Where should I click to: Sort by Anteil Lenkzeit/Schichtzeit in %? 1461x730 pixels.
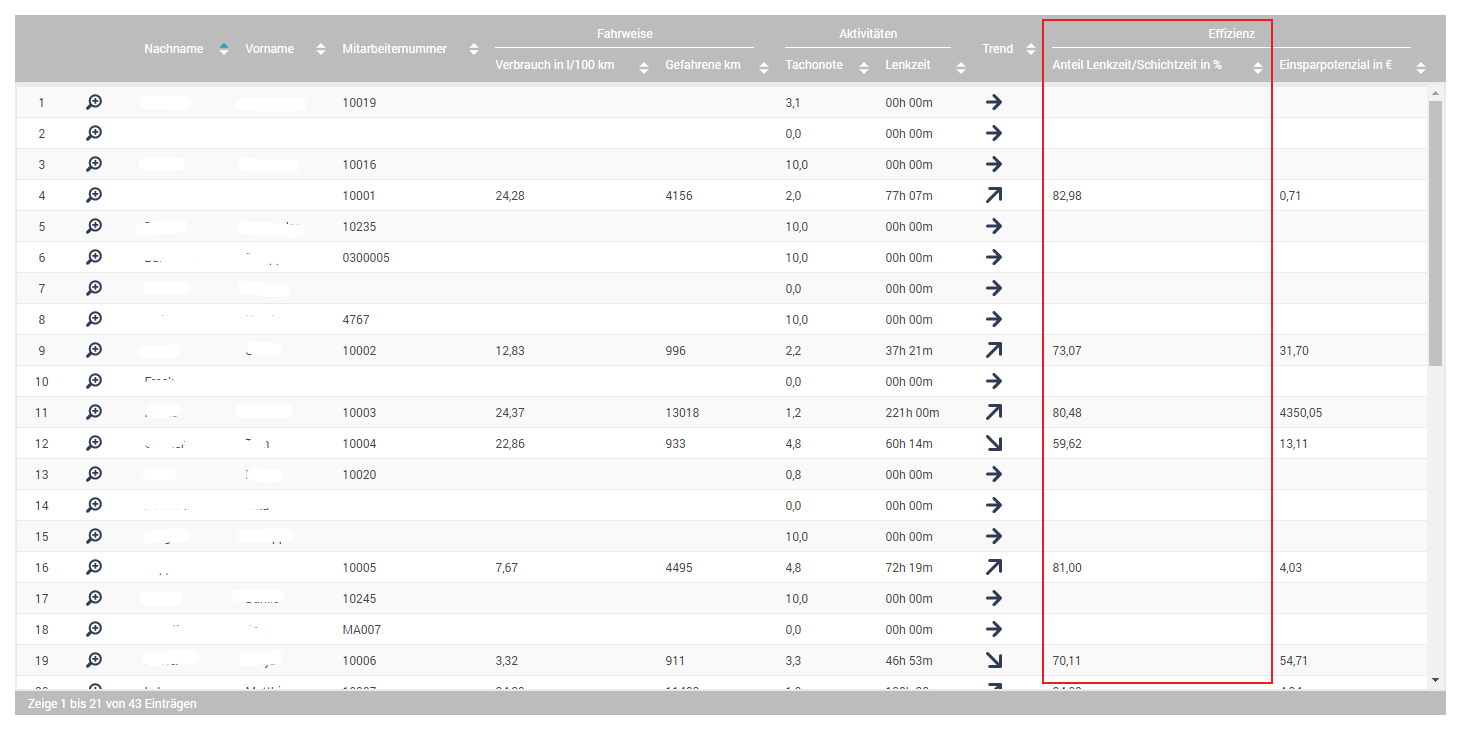point(1258,66)
